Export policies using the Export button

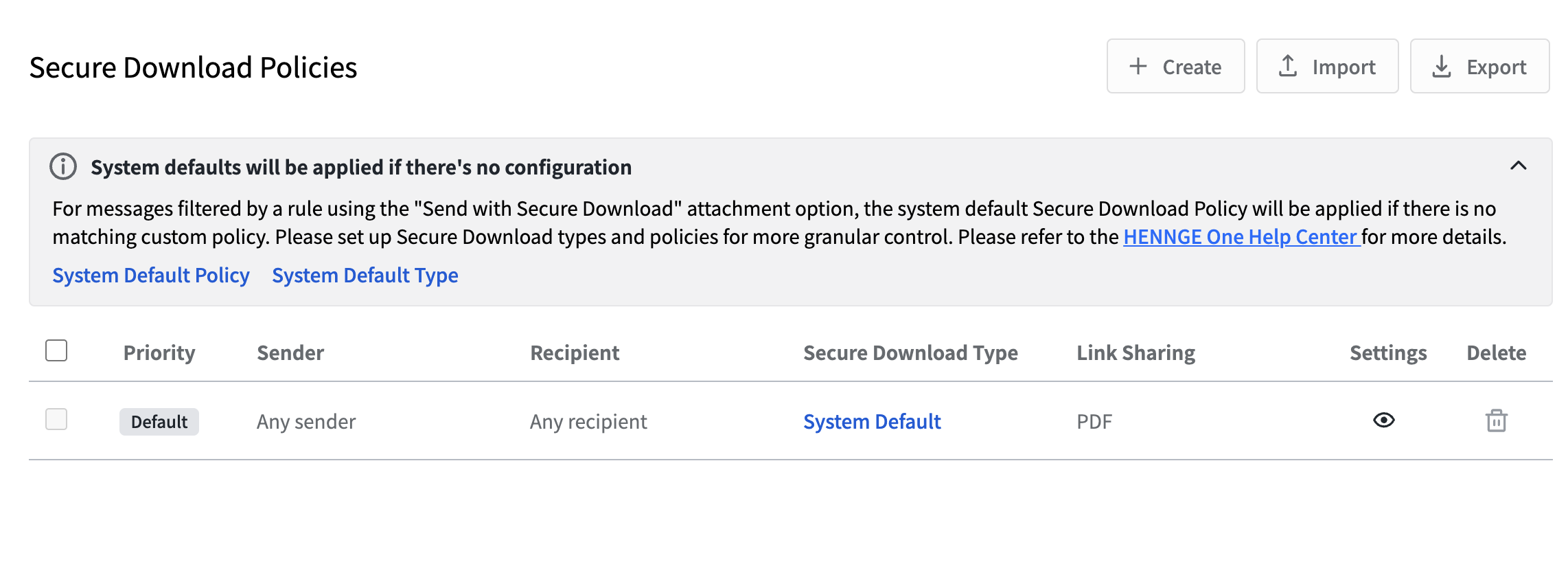pos(1479,66)
